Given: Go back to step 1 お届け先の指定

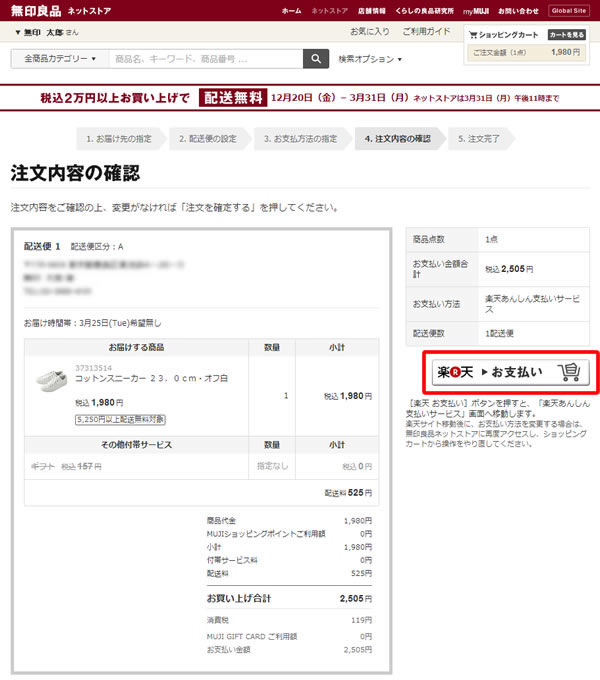Looking at the screenshot, I should click(x=117, y=138).
